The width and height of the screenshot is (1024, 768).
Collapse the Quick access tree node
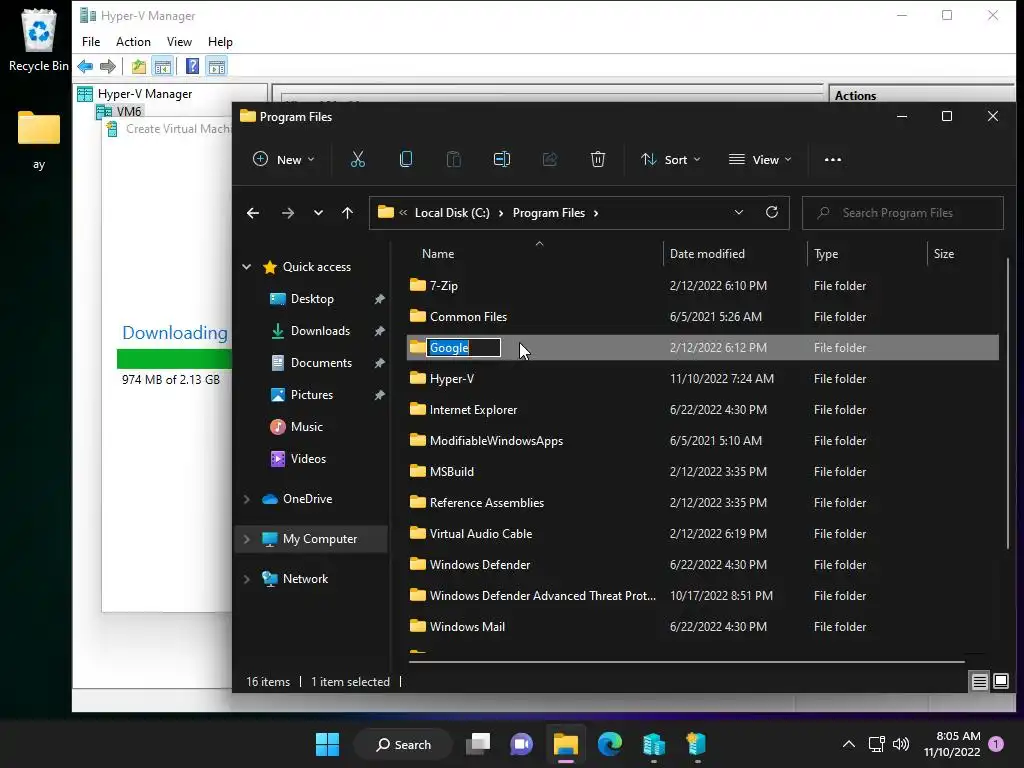pyautogui.click(x=247, y=266)
